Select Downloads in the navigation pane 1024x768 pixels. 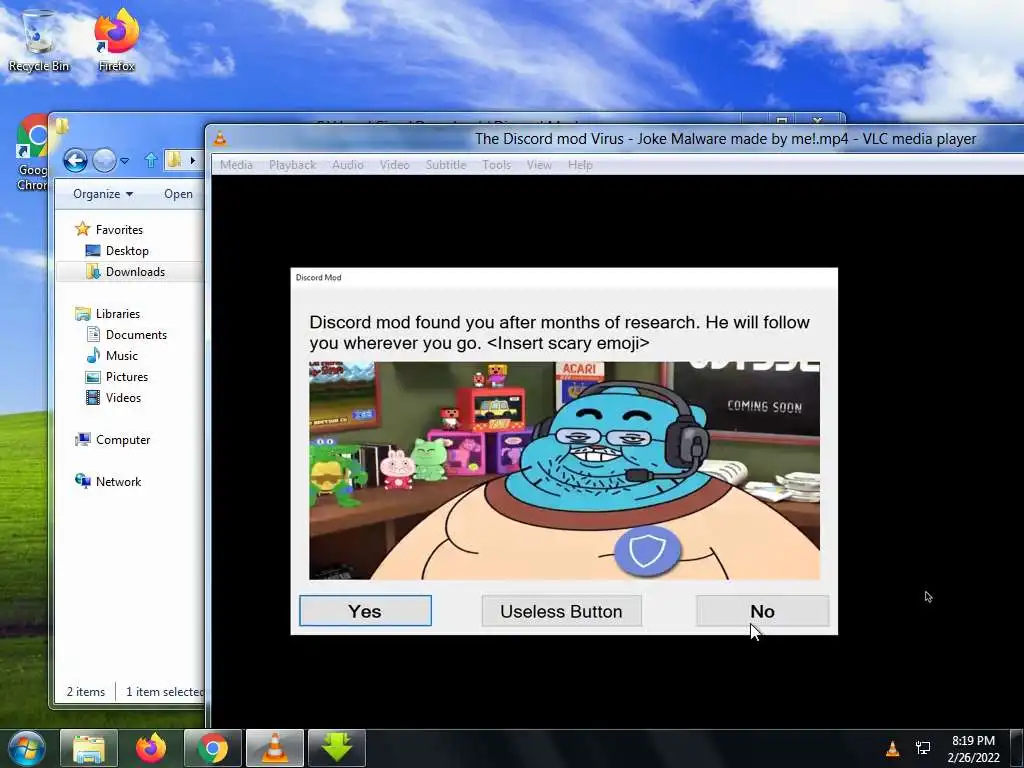(x=135, y=272)
